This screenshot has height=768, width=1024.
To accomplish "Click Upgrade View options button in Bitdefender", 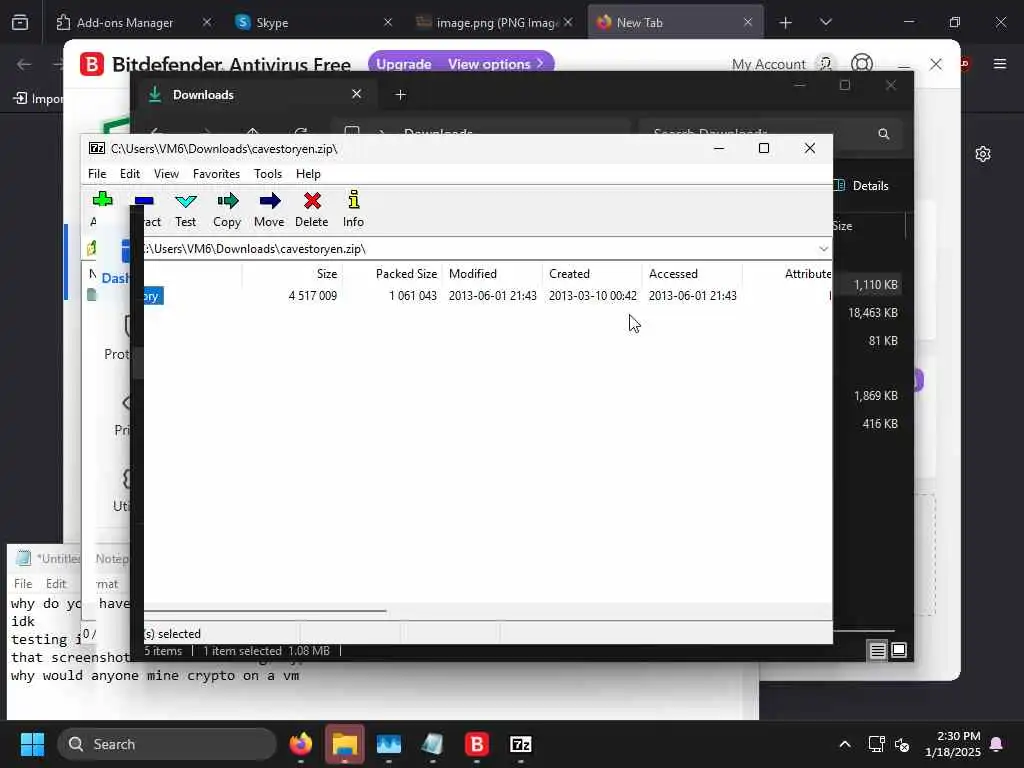I will (x=460, y=63).
